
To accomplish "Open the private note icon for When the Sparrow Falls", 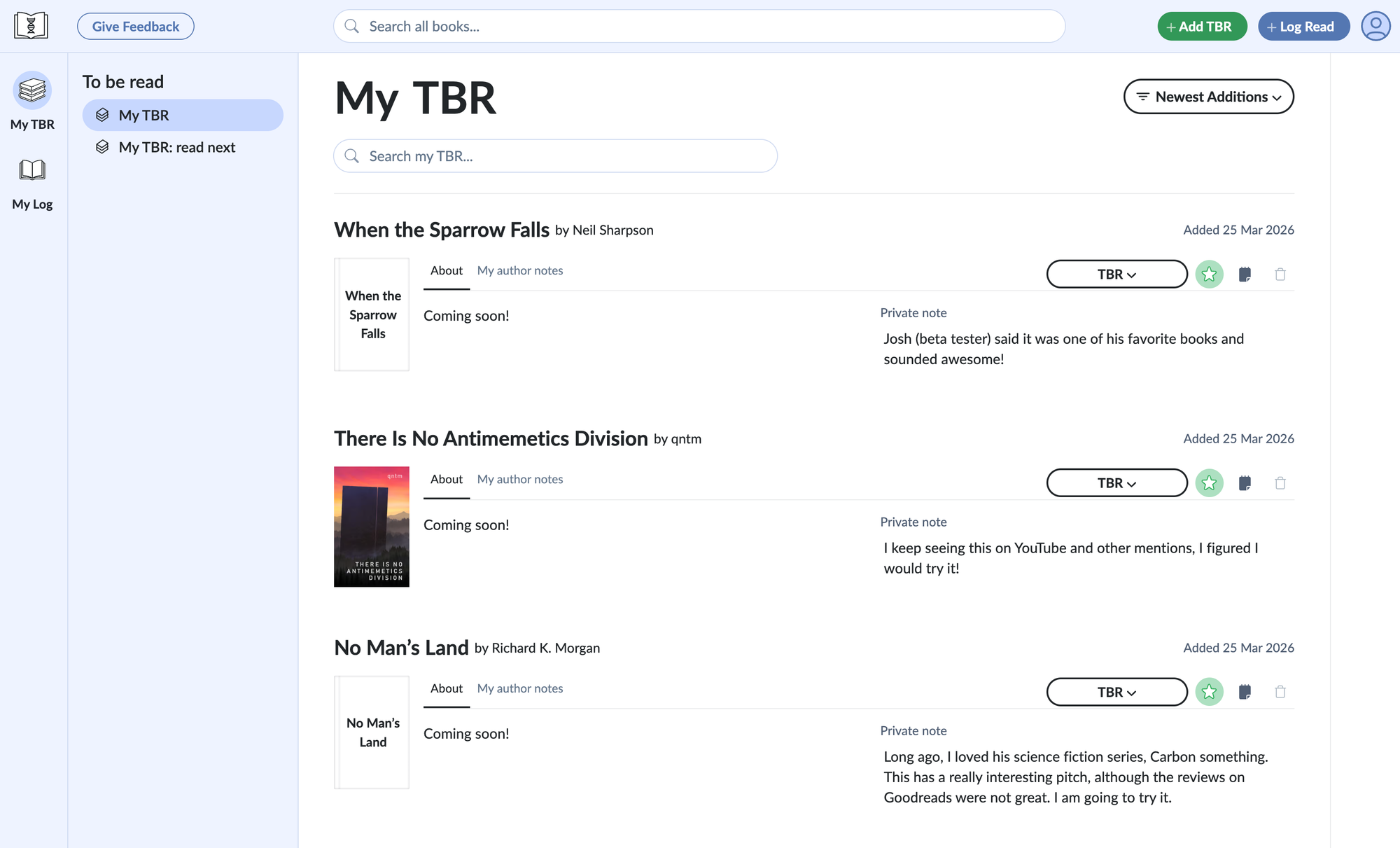I will [x=1245, y=274].
